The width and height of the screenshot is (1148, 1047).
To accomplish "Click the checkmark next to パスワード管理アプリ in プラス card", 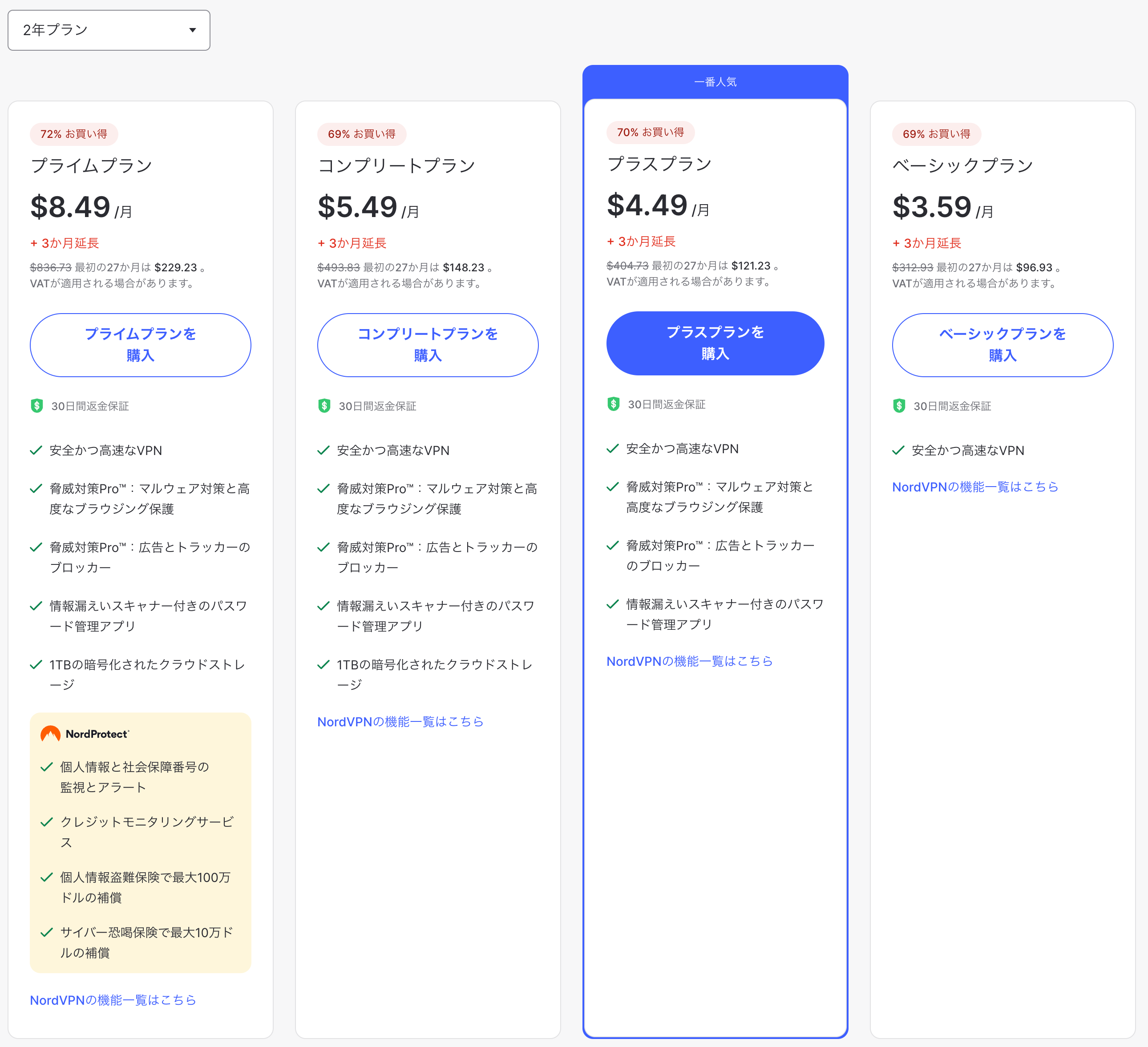I will click(613, 604).
